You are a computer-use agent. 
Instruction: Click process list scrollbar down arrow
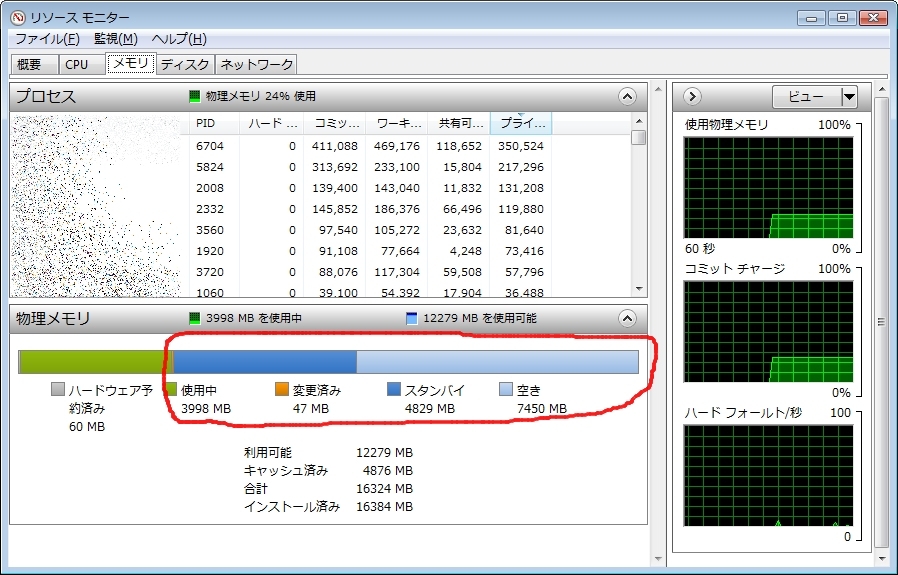click(639, 289)
